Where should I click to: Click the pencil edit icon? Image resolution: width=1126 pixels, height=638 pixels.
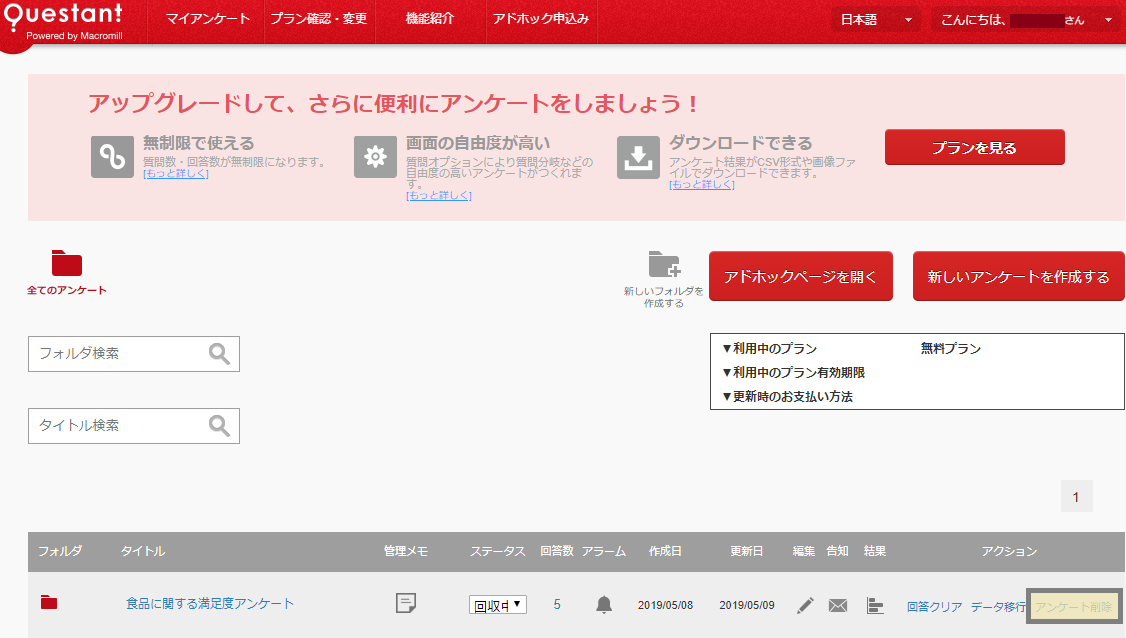click(805, 606)
